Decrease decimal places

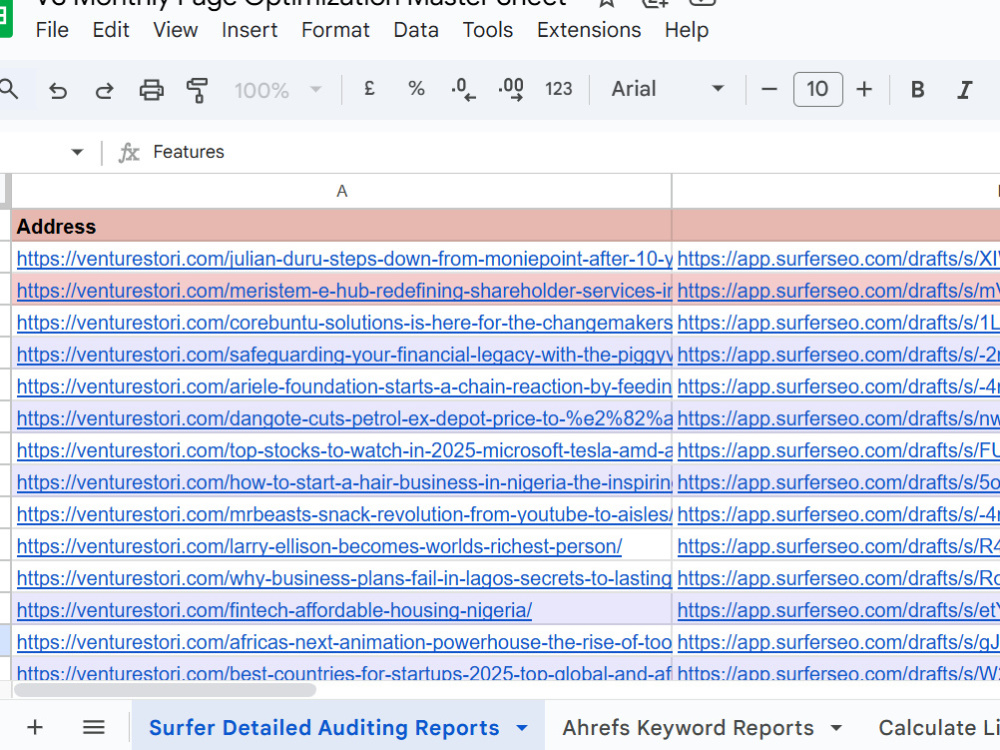[x=463, y=89]
